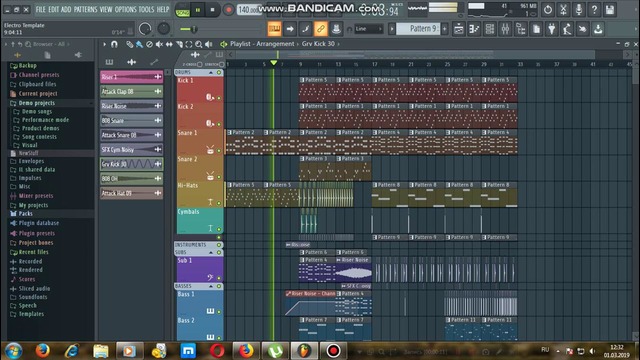The height and width of the screenshot is (360, 640).
Task: Select the playlist draw pencil tool
Action: pos(130,44)
